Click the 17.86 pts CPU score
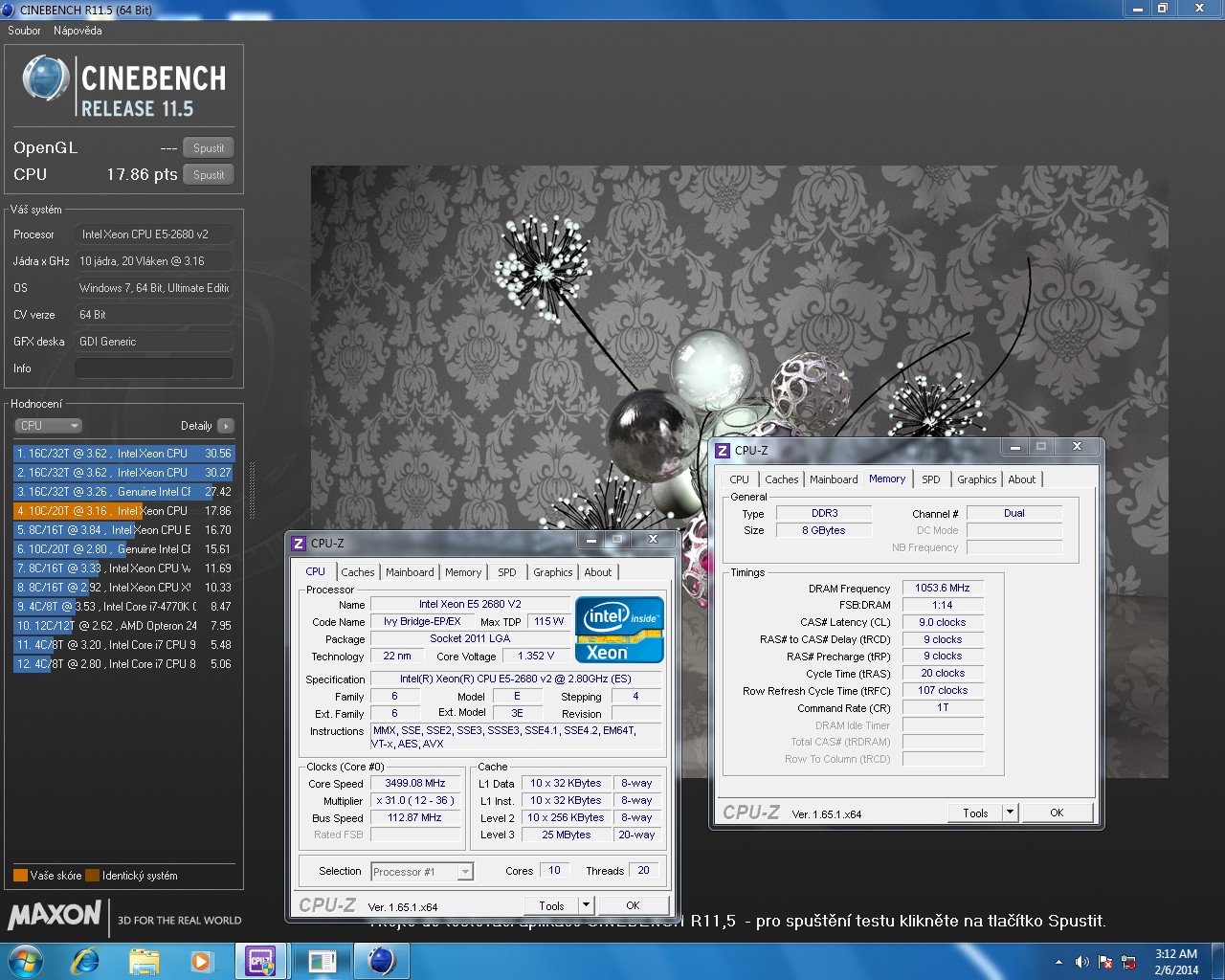The width and height of the screenshot is (1225, 980). 142,174
